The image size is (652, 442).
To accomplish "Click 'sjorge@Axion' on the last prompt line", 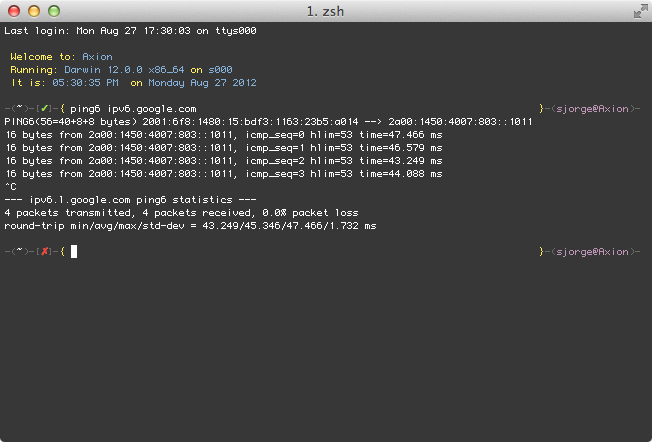I will point(593,252).
